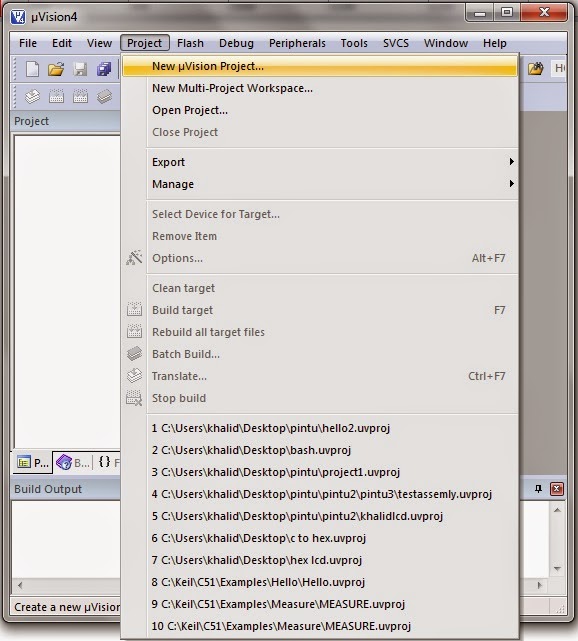Open recent project bash.uvproj
The image size is (578, 641).
pyautogui.click(x=320, y=450)
